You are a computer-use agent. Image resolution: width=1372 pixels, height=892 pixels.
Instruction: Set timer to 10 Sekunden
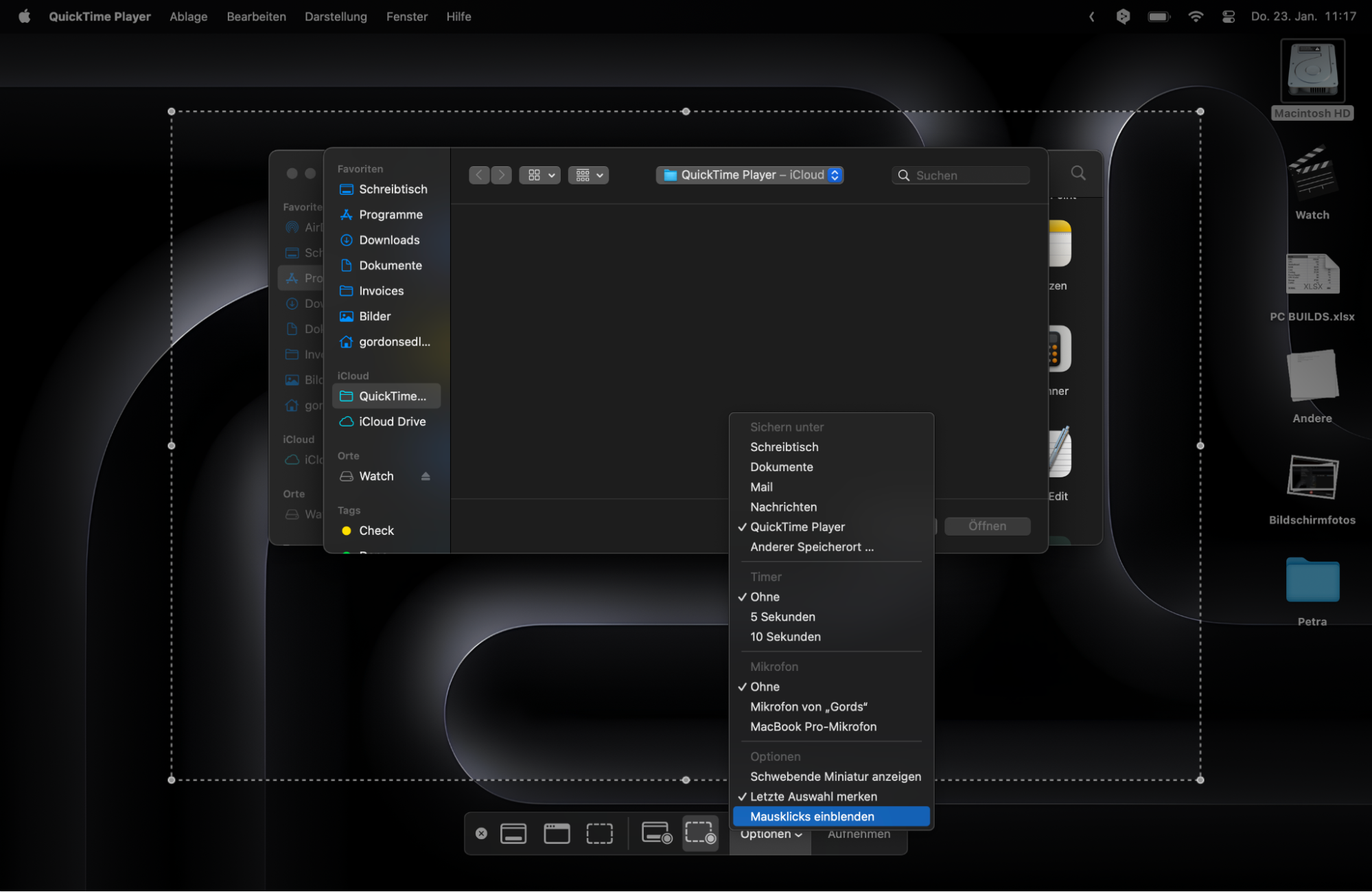(x=831, y=637)
